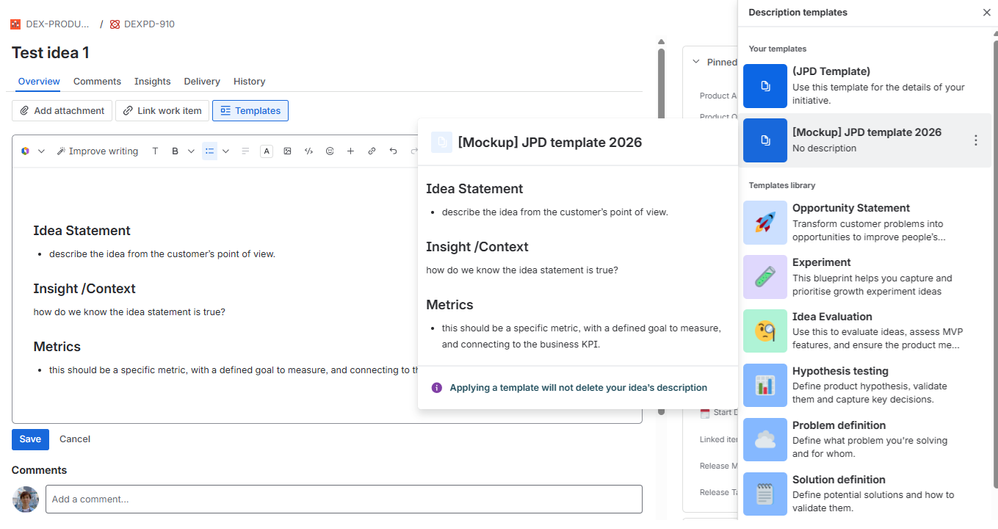The width and height of the screenshot is (998, 529).
Task: Close the Description templates panel
Action: tap(987, 12)
